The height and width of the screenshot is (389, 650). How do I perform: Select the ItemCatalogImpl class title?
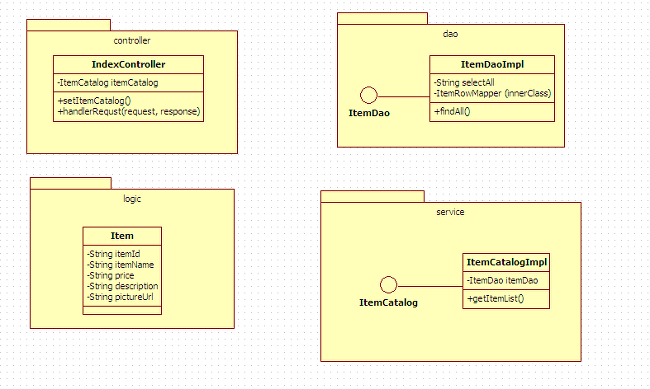507,262
